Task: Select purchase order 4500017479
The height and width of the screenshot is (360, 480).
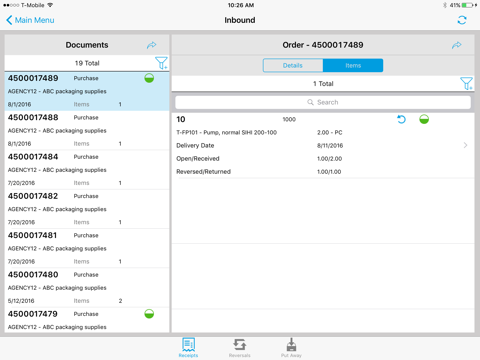Action: click(87, 320)
